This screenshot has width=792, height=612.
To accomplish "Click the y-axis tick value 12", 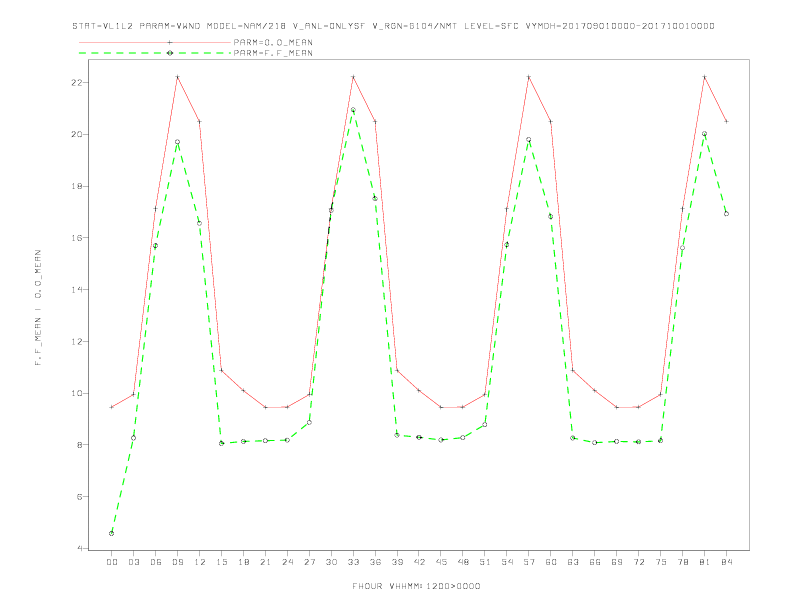I will [76, 341].
